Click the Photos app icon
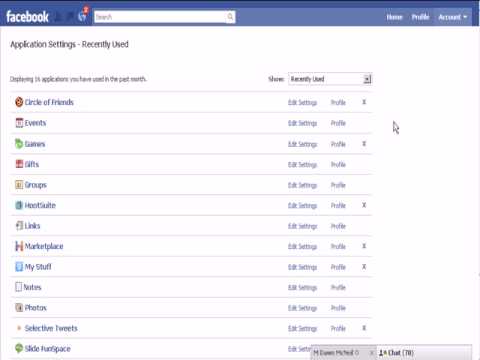Screen dimensions: 480x360 point(19,307)
